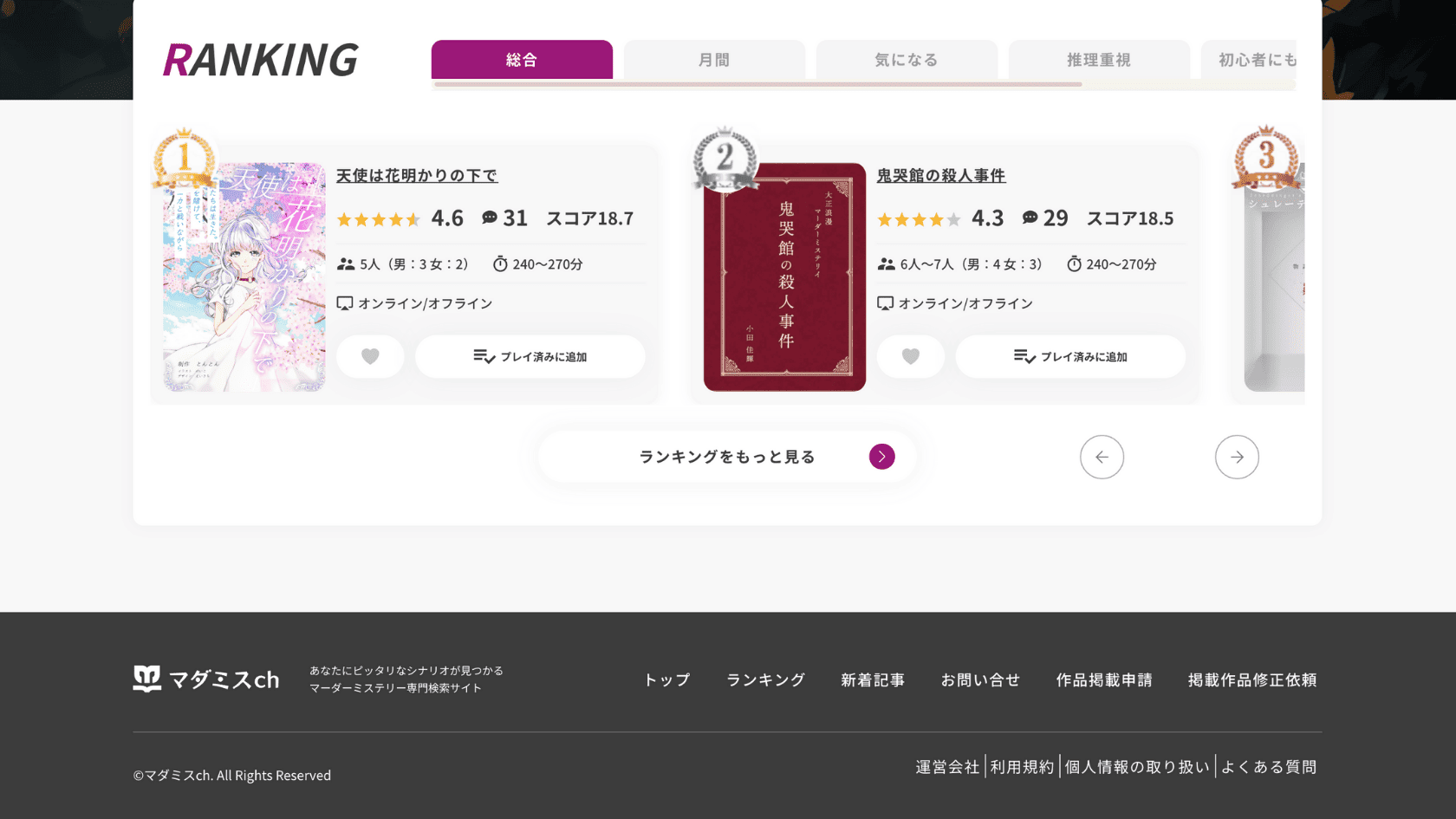Click the number 1 gold rank badge
Viewport: 1456px width, 819px height.
pos(184,159)
